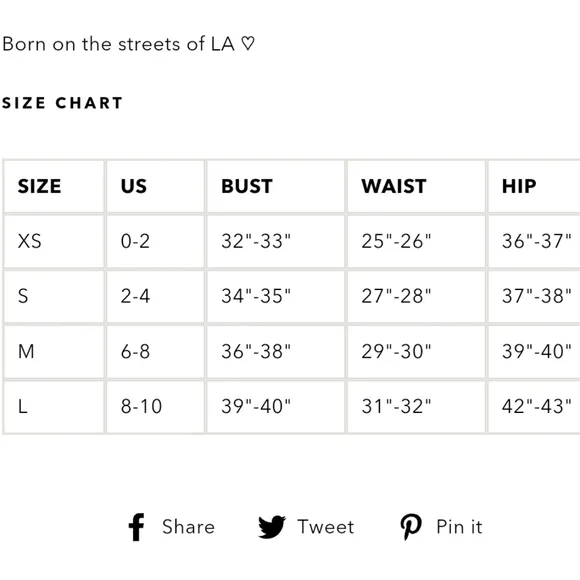Image resolution: width=580 pixels, height=580 pixels.
Task: Click the hip 36"-37" cell
Action: click(534, 241)
